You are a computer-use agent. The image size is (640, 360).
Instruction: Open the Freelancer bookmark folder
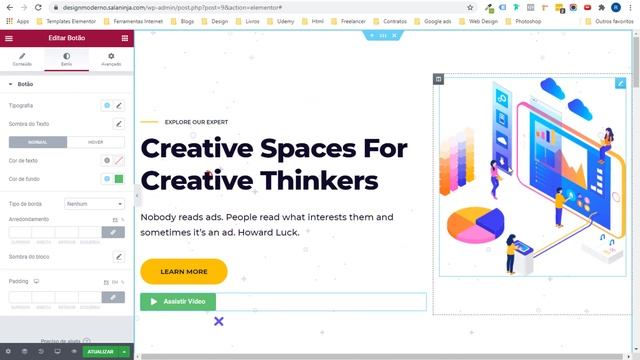pyautogui.click(x=348, y=21)
